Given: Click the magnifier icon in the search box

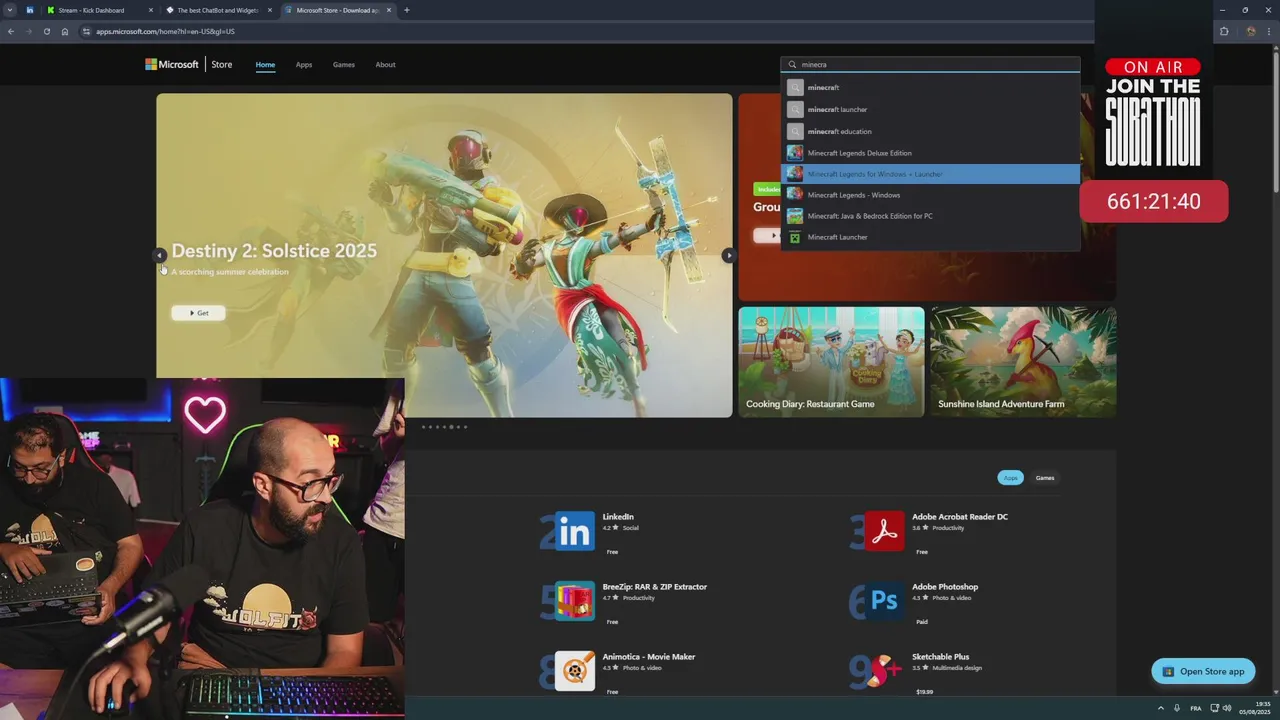Looking at the screenshot, I should tap(792, 64).
